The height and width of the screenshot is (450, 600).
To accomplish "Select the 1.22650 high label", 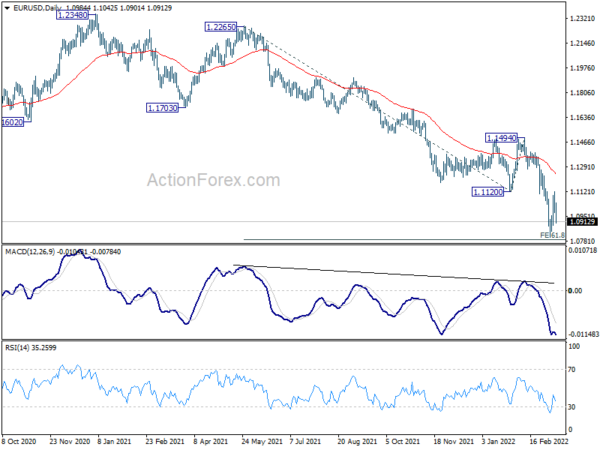I will pos(221,27).
